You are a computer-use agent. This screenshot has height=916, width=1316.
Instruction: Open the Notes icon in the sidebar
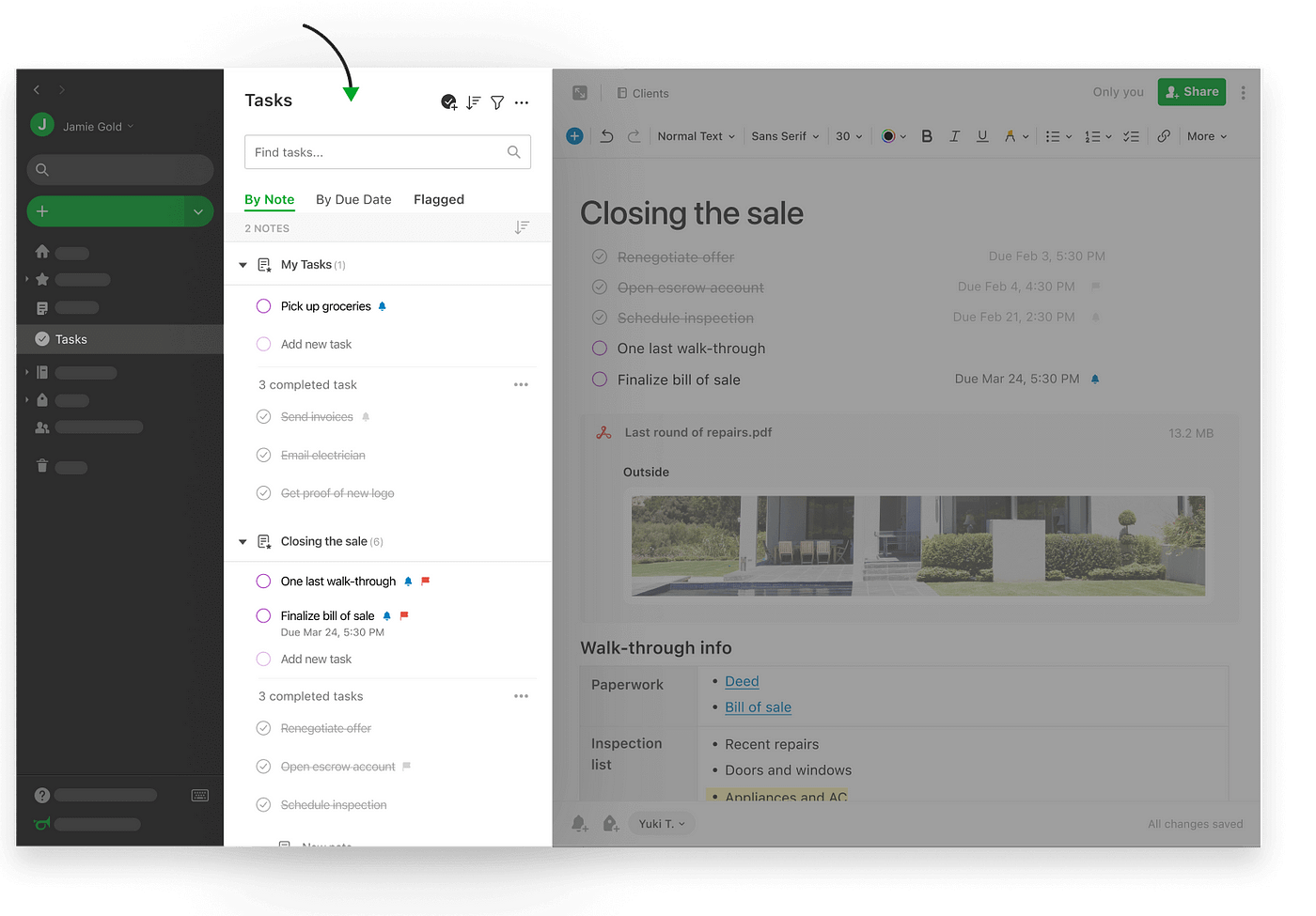pyautogui.click(x=42, y=308)
